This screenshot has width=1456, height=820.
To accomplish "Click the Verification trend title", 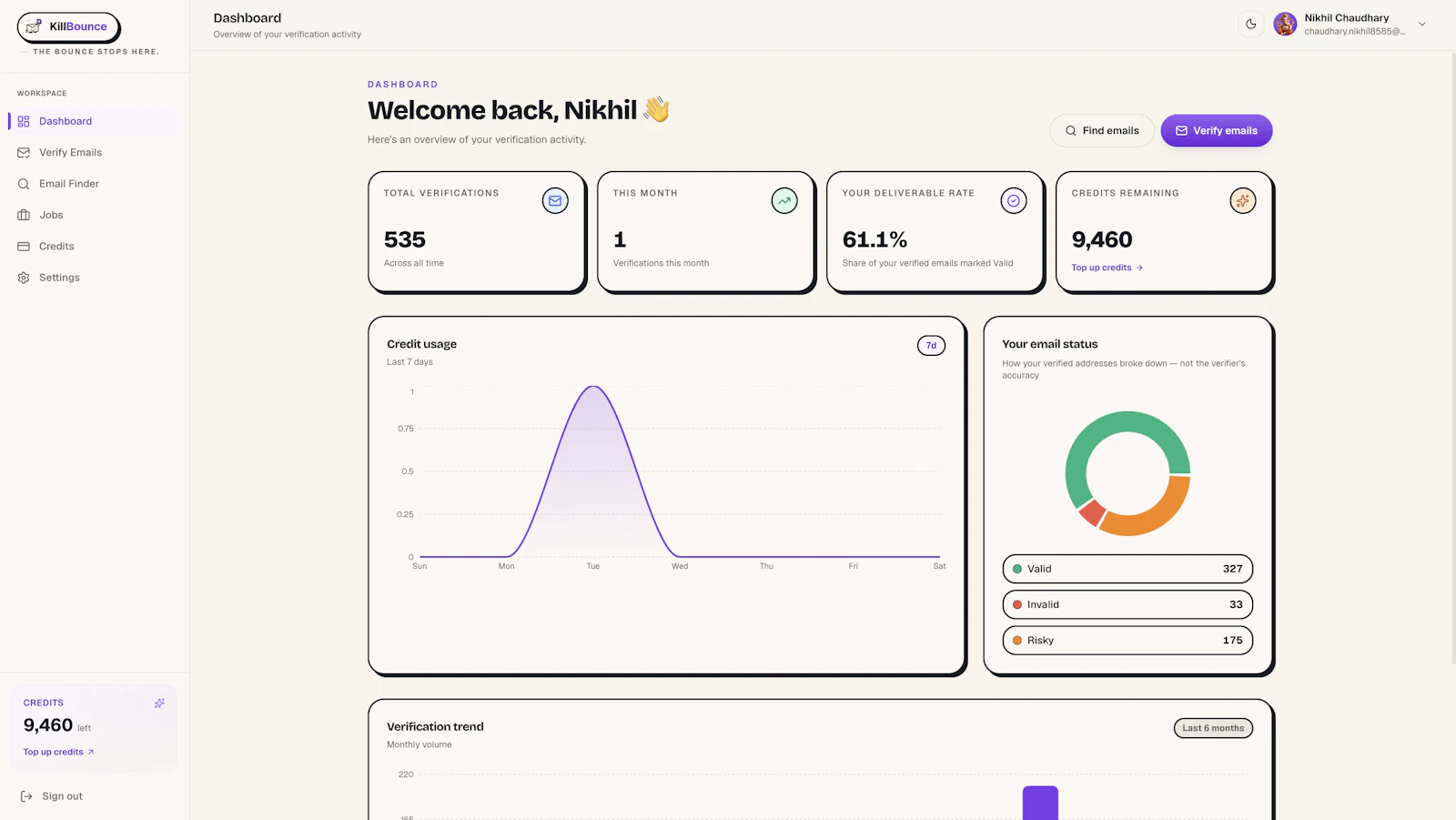I will tap(435, 726).
